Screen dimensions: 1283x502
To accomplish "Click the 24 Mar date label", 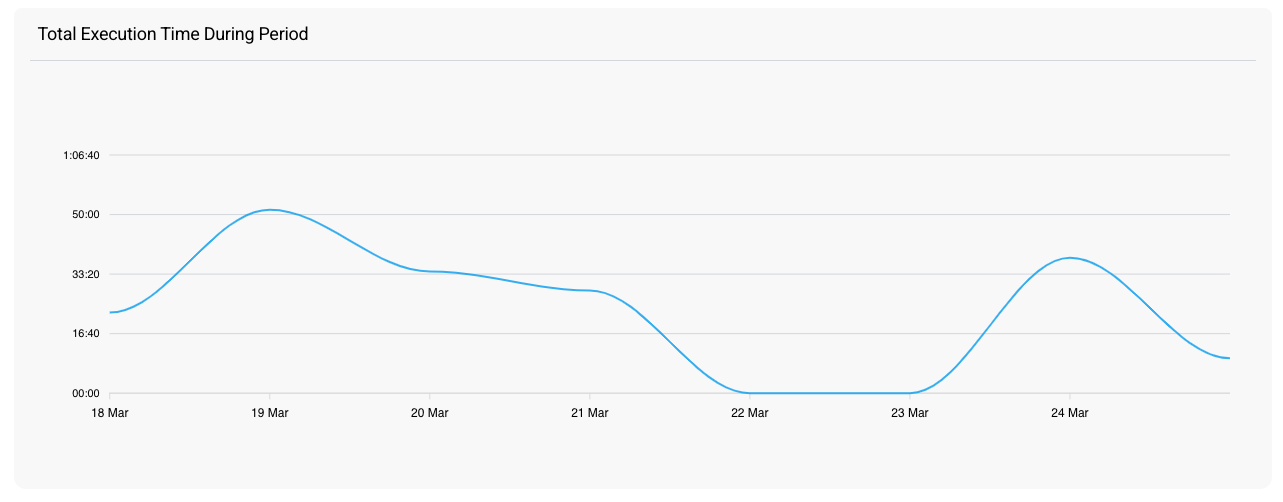I will pyautogui.click(x=1070, y=413).
